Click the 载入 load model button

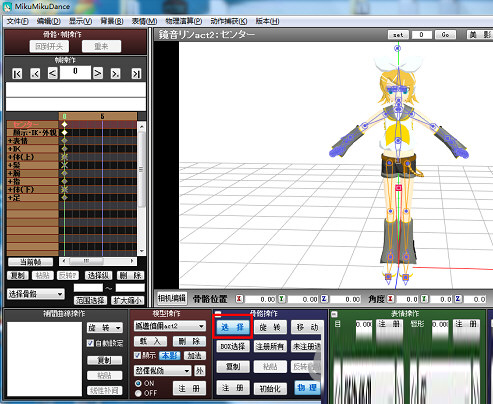click(x=151, y=341)
